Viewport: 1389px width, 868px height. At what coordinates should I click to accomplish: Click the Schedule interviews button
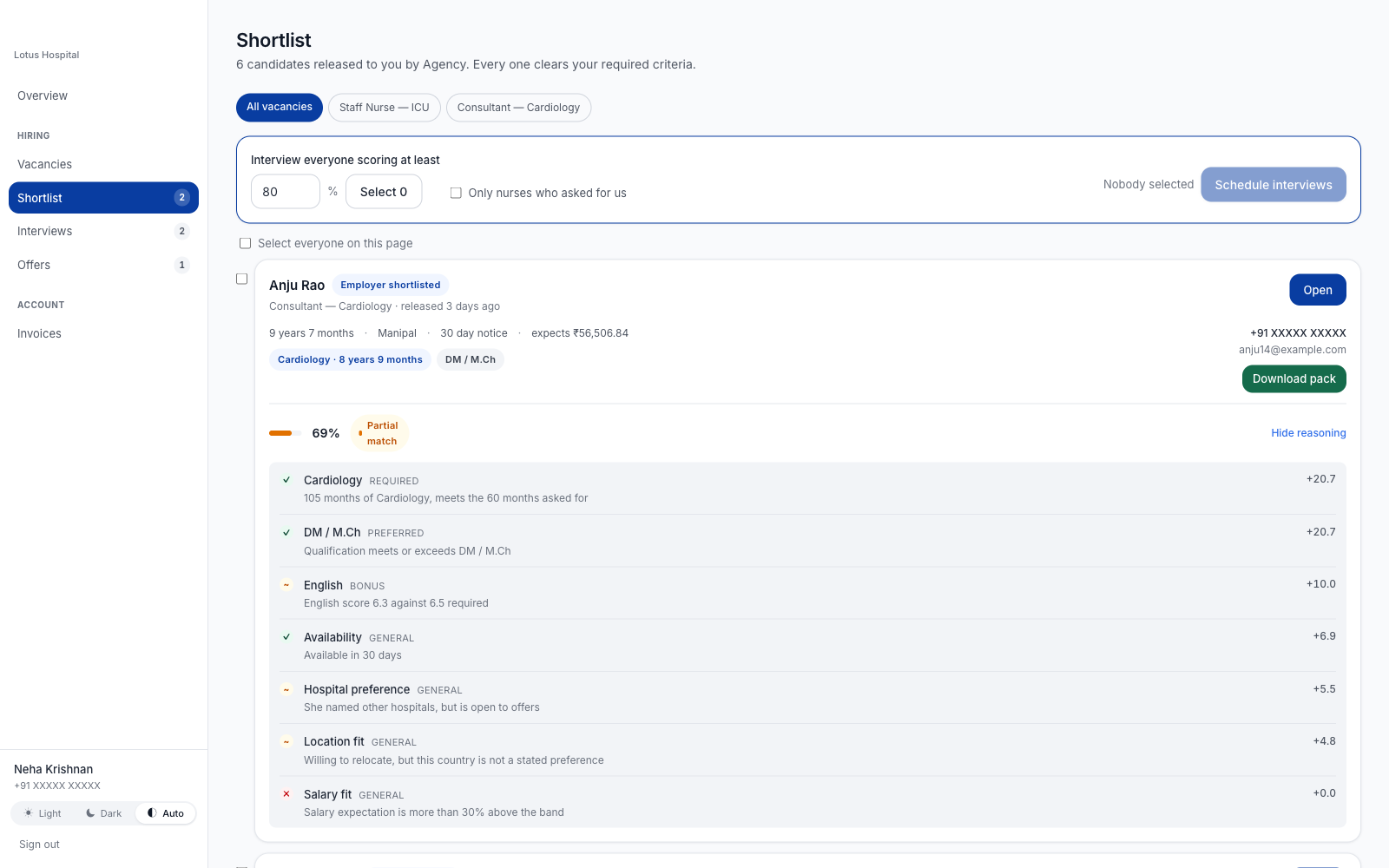(1274, 185)
